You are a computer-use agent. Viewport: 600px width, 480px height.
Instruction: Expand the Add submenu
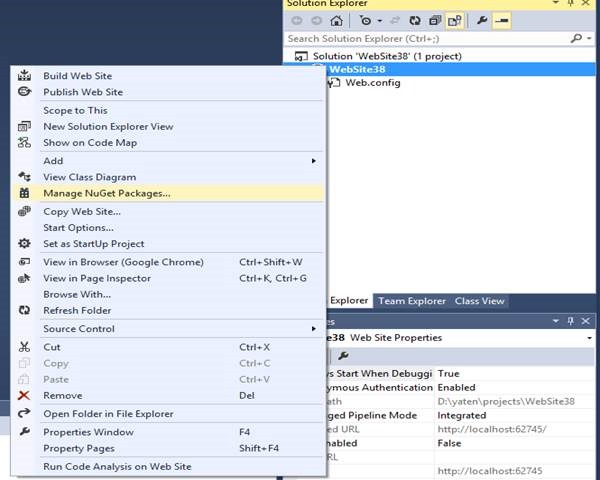point(168,161)
